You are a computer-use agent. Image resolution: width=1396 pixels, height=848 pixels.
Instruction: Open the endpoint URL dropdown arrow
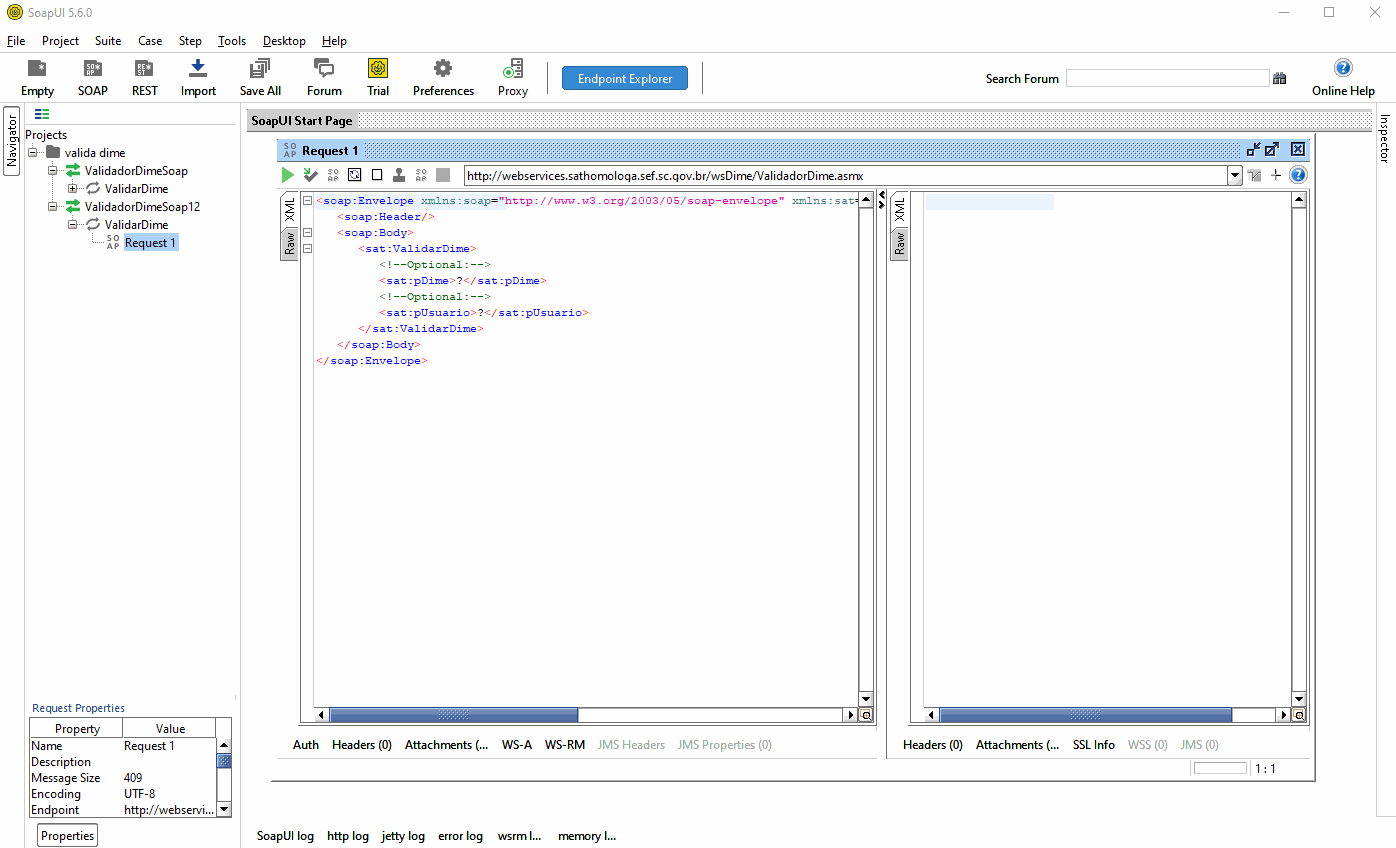pos(1234,175)
